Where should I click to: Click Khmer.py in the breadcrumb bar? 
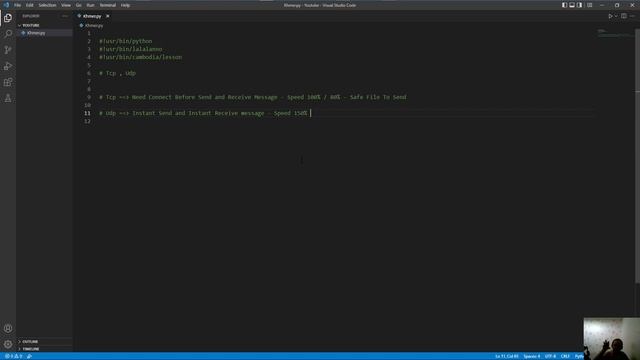coord(93,26)
